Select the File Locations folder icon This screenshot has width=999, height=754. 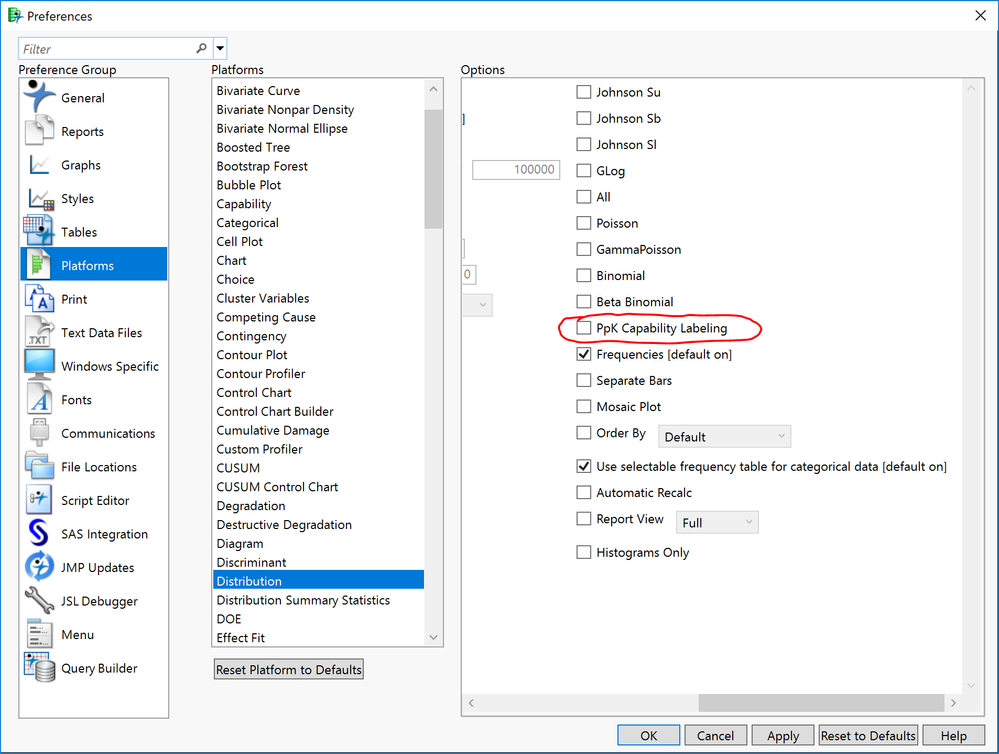tap(39, 466)
